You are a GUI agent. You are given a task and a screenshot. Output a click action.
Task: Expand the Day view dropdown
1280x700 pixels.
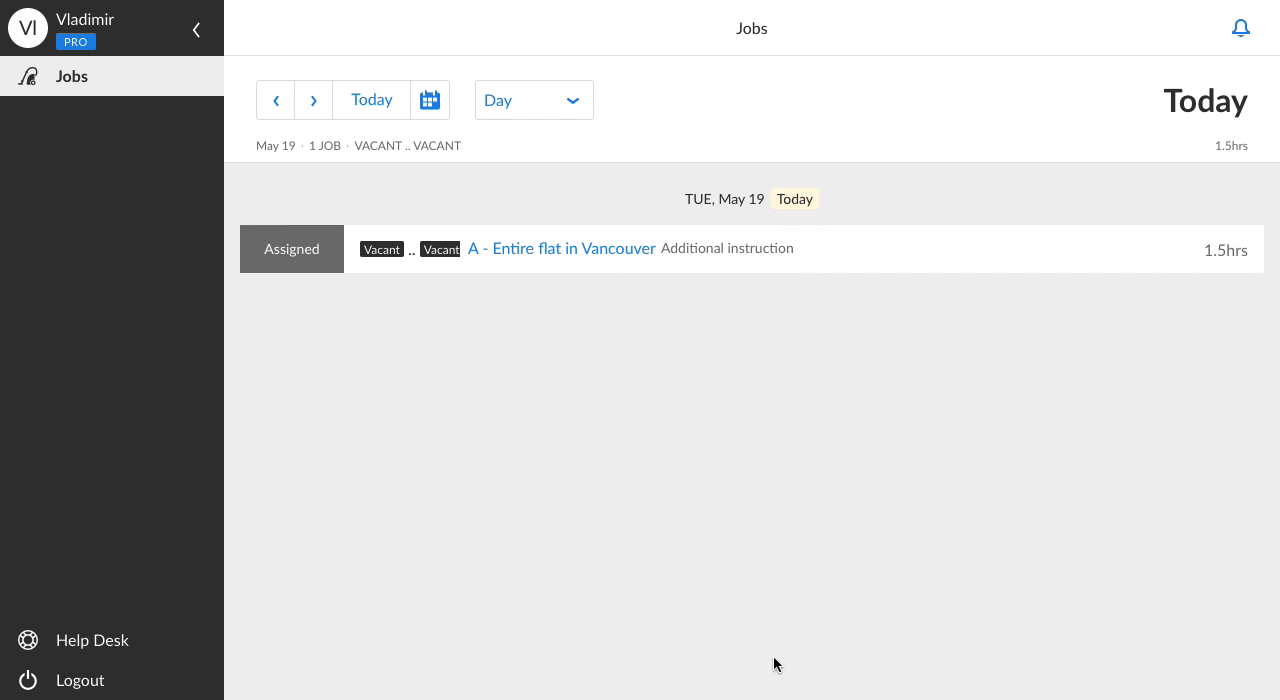533,100
